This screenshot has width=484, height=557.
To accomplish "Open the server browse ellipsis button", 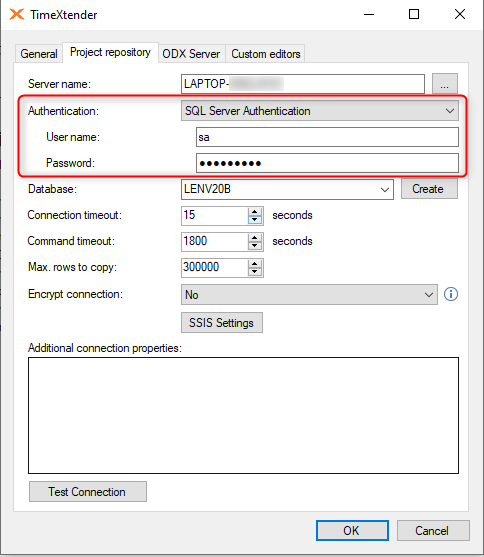I will 445,84.
